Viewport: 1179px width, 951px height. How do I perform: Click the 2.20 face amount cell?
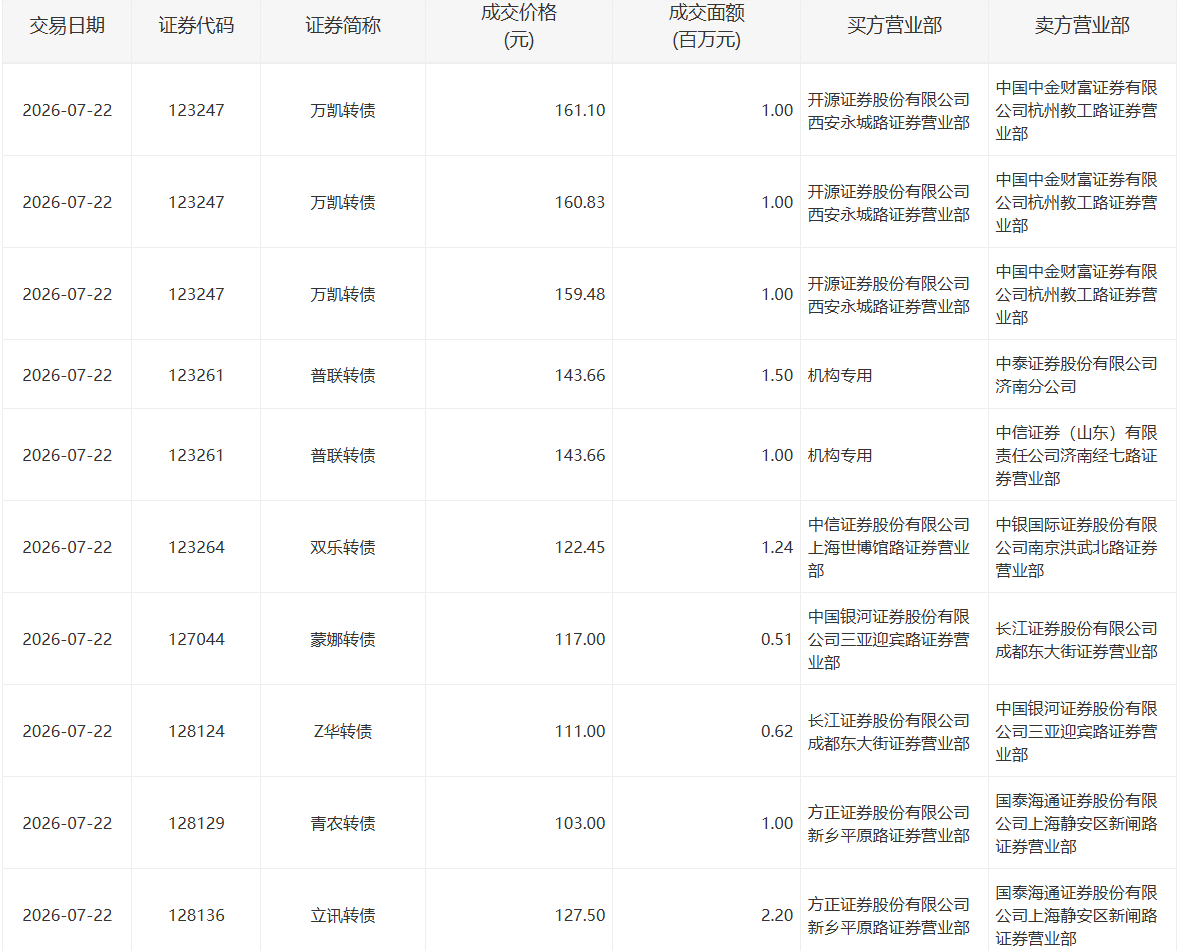click(x=777, y=915)
